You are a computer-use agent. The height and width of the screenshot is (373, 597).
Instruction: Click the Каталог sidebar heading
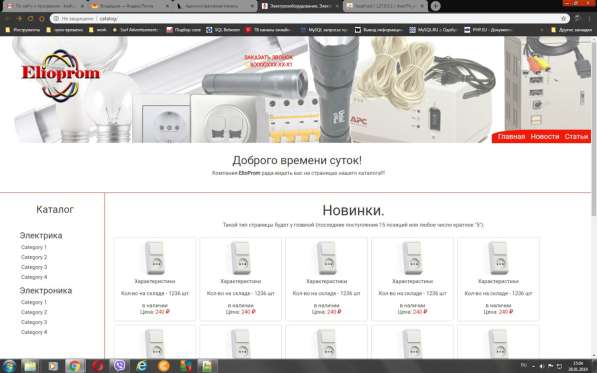(x=55, y=209)
